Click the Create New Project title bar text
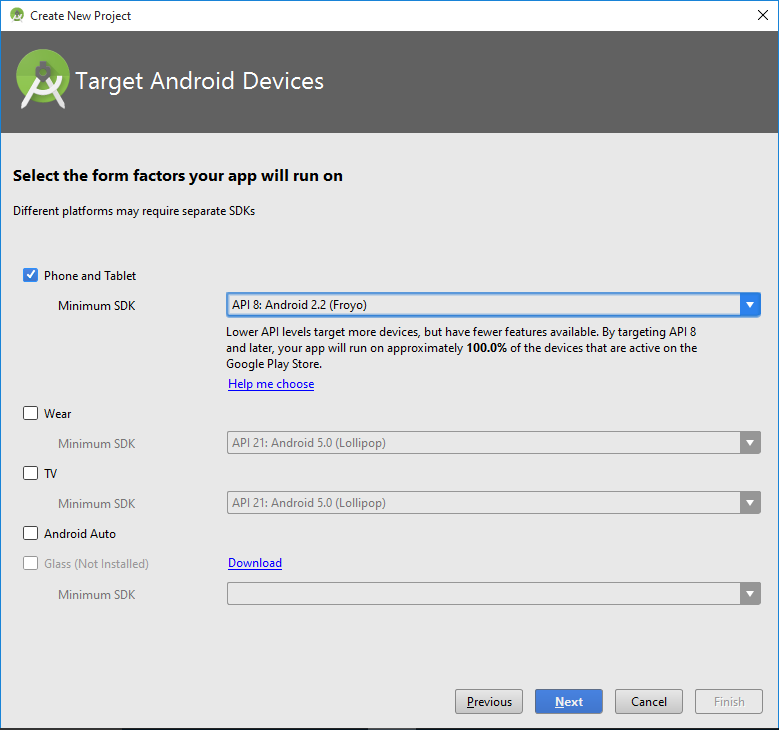The image size is (779, 730). 80,15
